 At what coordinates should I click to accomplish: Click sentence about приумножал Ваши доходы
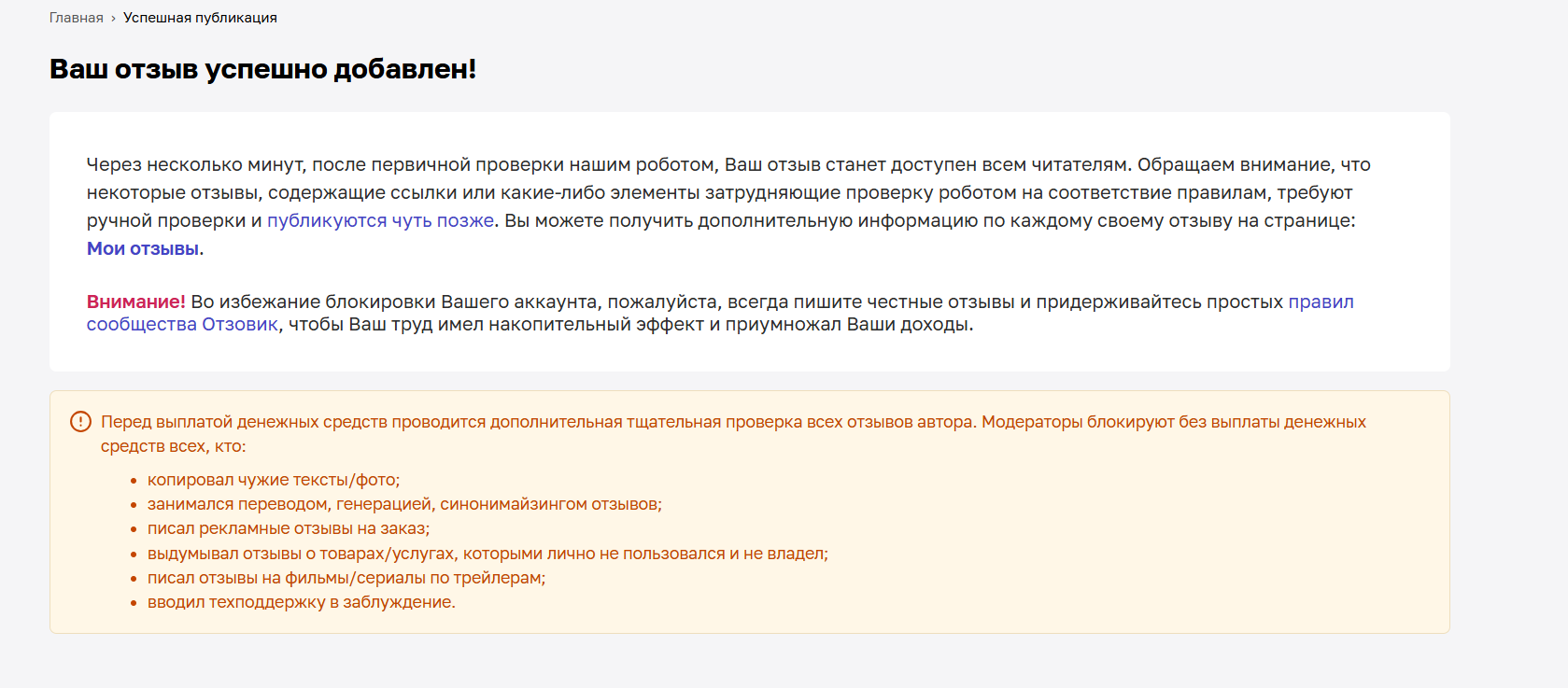tap(630, 324)
